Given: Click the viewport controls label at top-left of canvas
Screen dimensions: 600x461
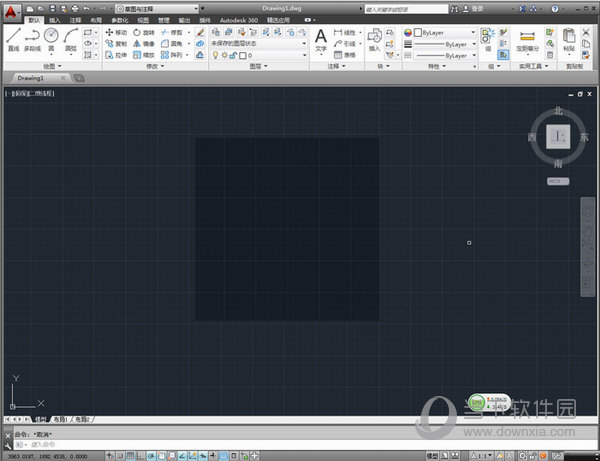Looking at the screenshot, I should 30,93.
